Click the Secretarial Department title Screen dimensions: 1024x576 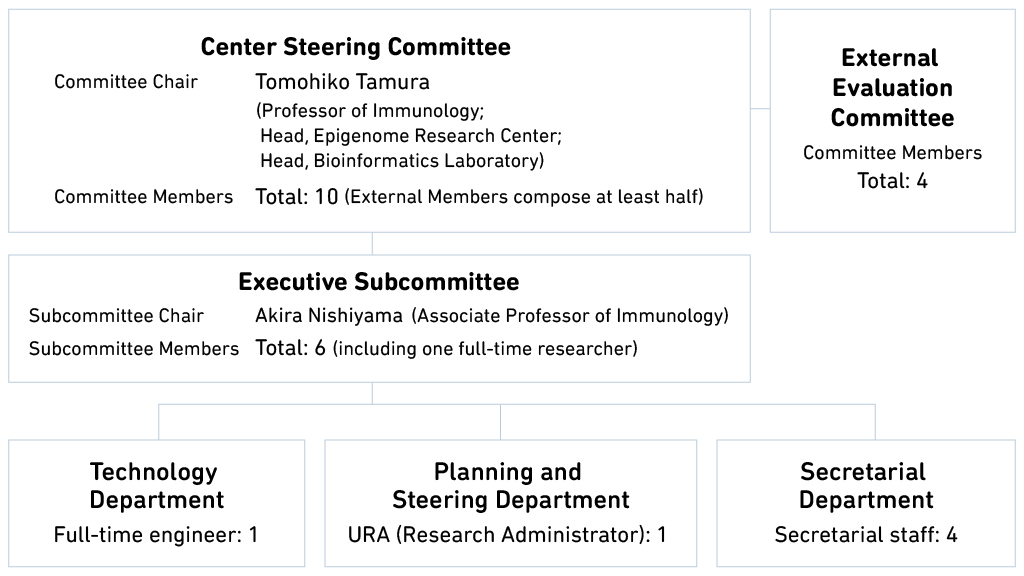click(x=866, y=486)
